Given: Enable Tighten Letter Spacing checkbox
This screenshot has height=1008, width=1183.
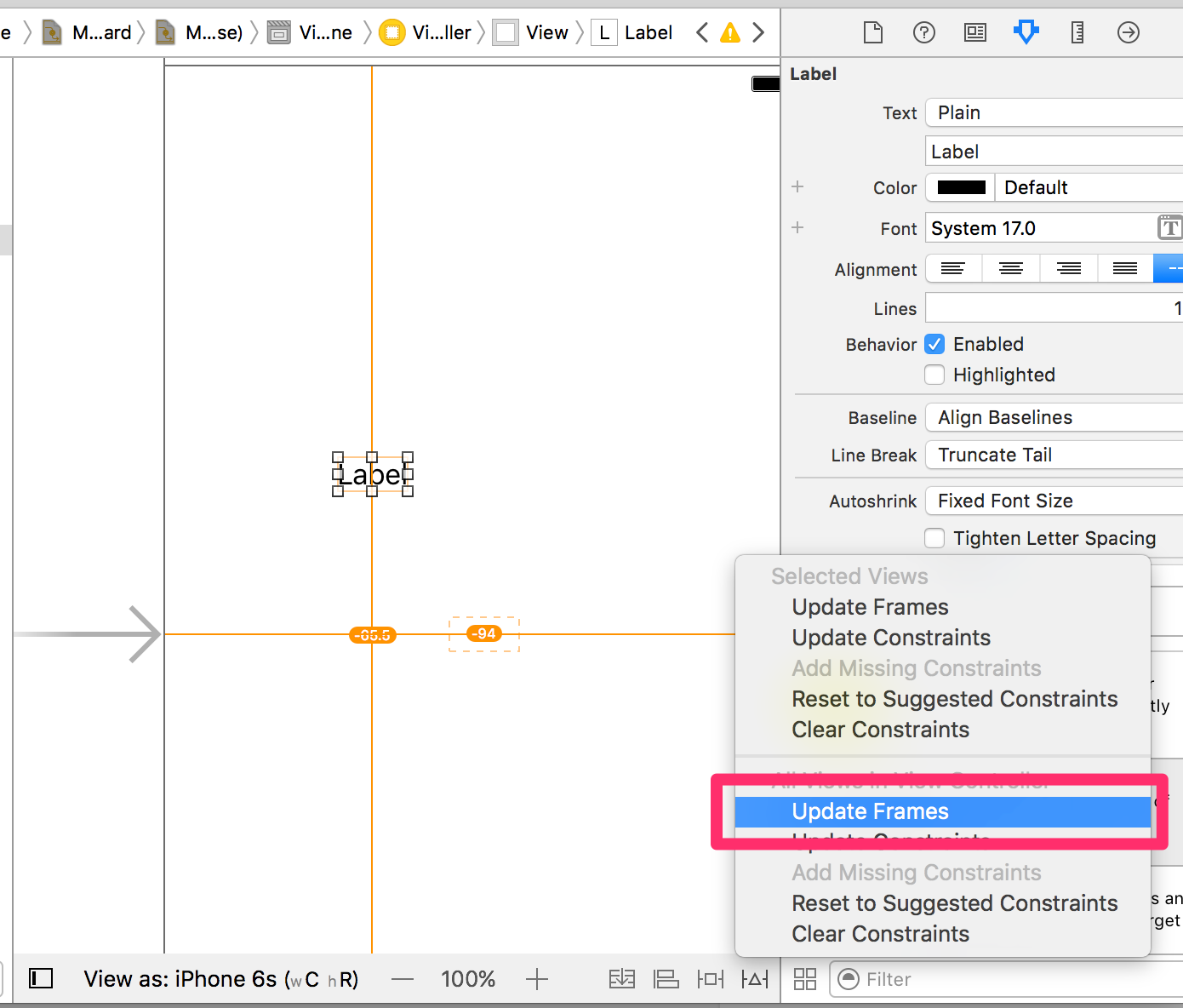Looking at the screenshot, I should pyautogui.click(x=934, y=538).
